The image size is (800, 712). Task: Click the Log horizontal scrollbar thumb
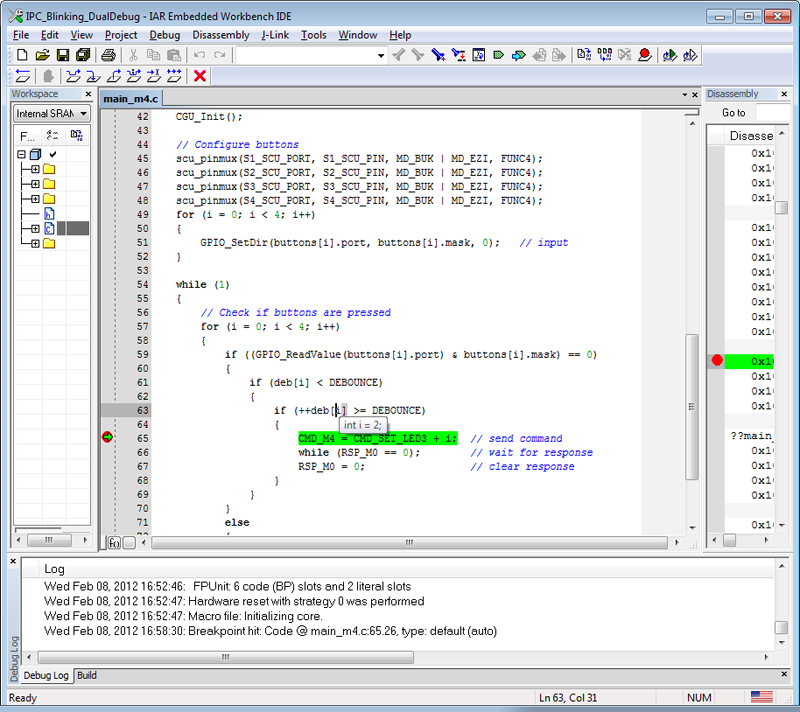[x=226, y=657]
